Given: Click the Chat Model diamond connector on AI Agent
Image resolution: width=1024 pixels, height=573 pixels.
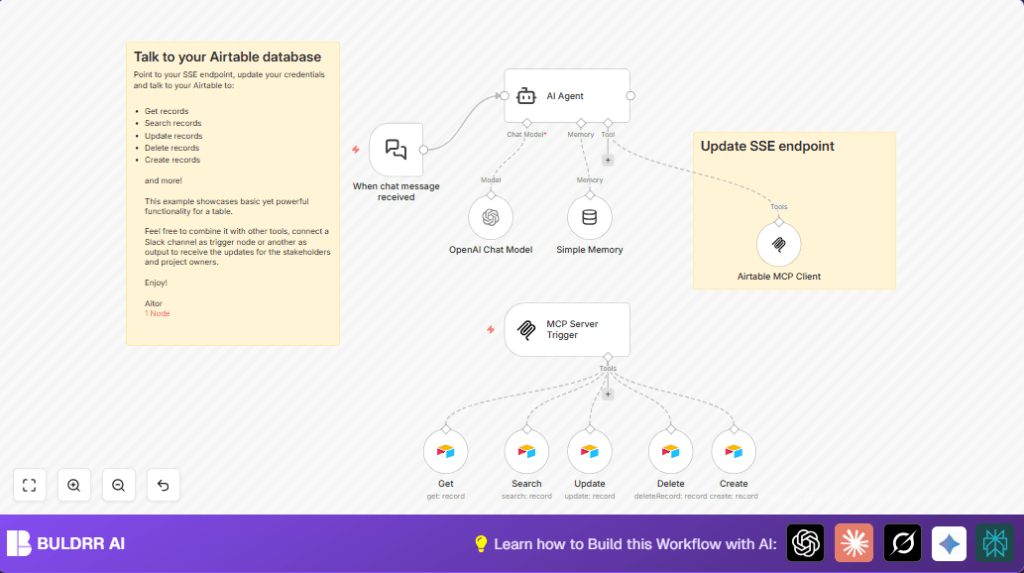Looking at the screenshot, I should (x=526, y=123).
